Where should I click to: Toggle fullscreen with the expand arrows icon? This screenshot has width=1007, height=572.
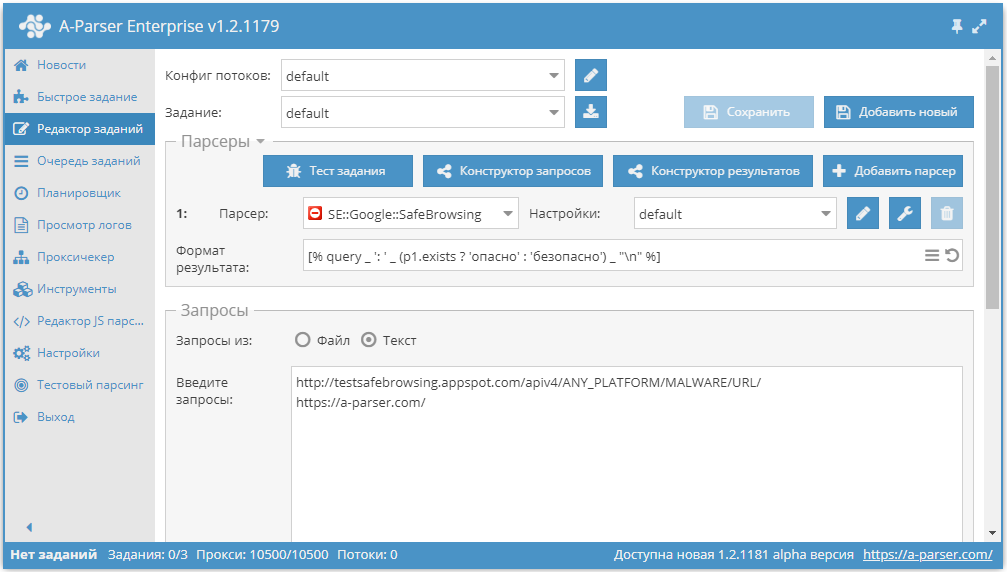(x=979, y=26)
